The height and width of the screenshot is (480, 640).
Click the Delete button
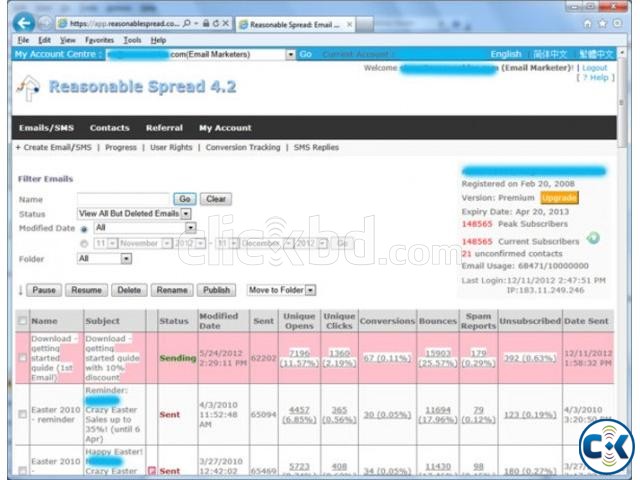pyautogui.click(x=129, y=290)
